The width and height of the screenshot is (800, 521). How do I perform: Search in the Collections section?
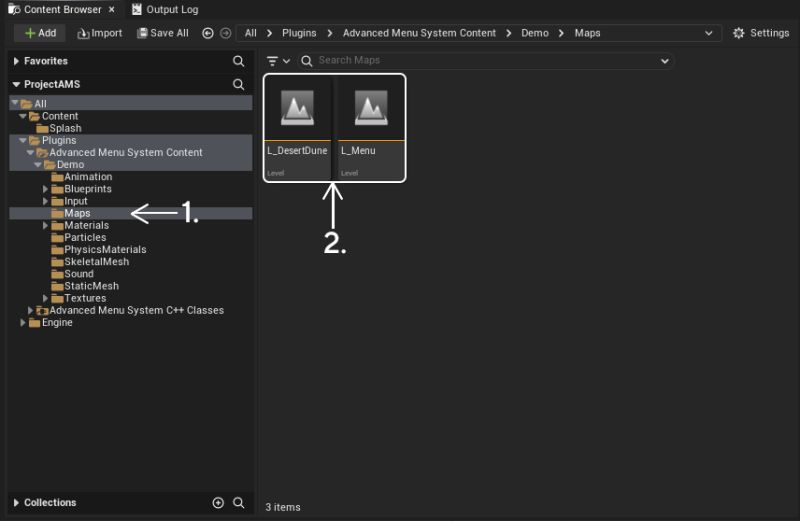[x=238, y=503]
